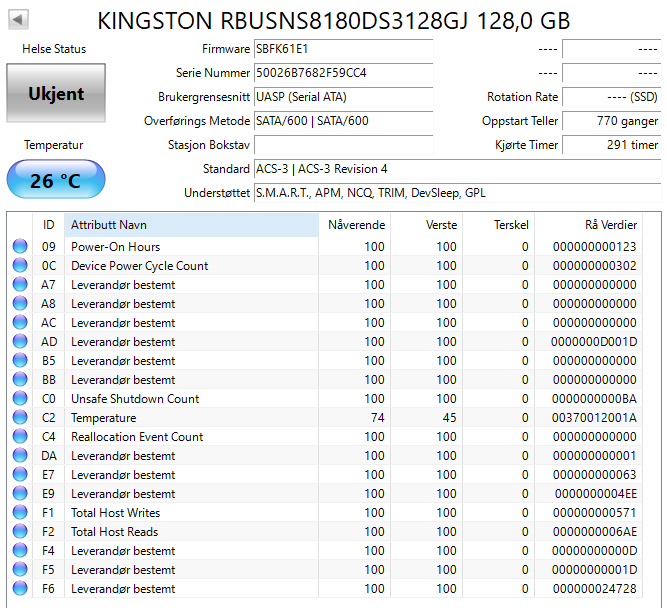Viewport: 667px width, 608px height.
Task: Click the Oppstart Teller 770 ganger field
Action: (611, 121)
